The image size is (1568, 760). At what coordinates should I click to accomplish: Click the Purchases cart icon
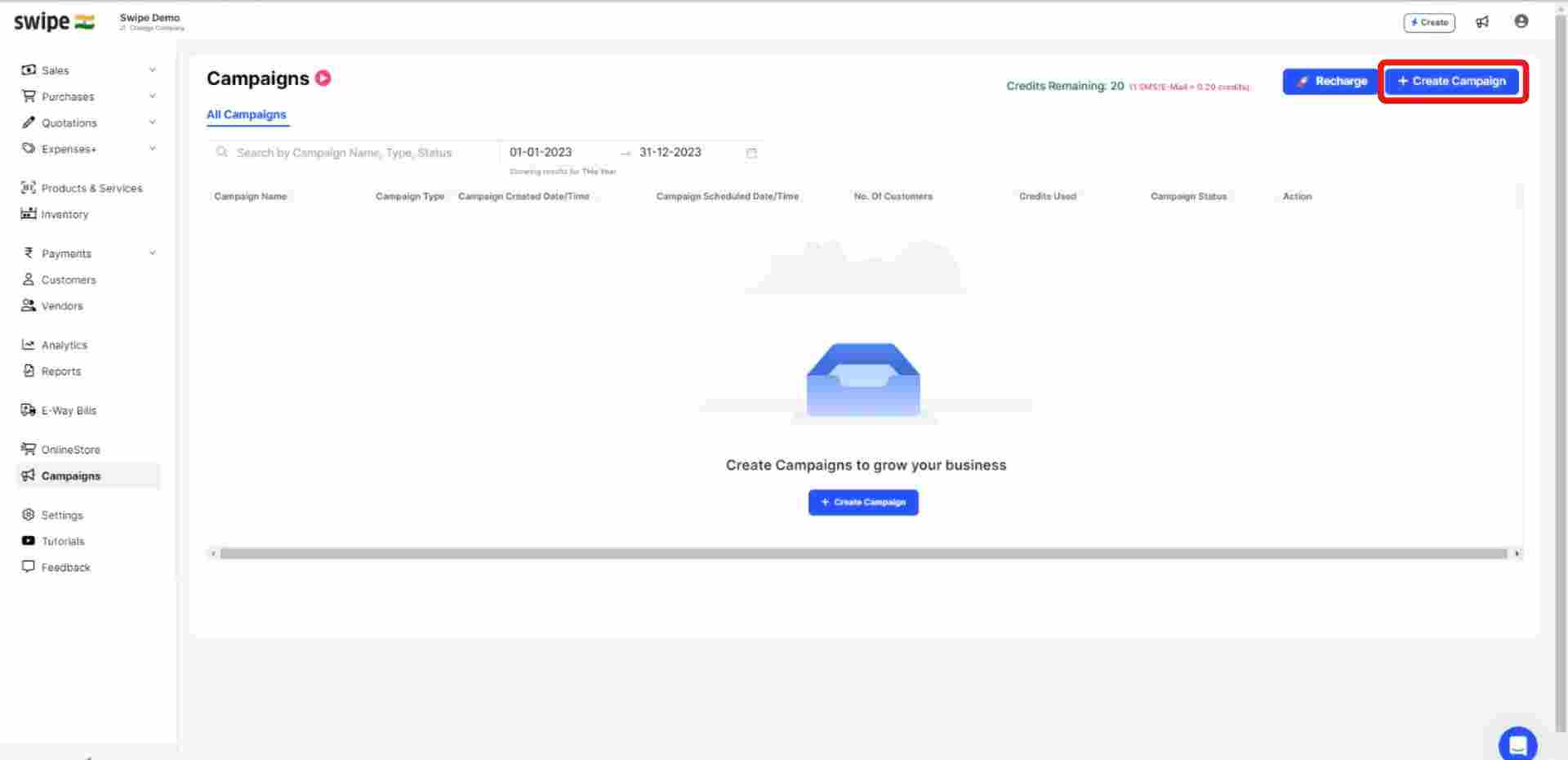click(x=29, y=96)
